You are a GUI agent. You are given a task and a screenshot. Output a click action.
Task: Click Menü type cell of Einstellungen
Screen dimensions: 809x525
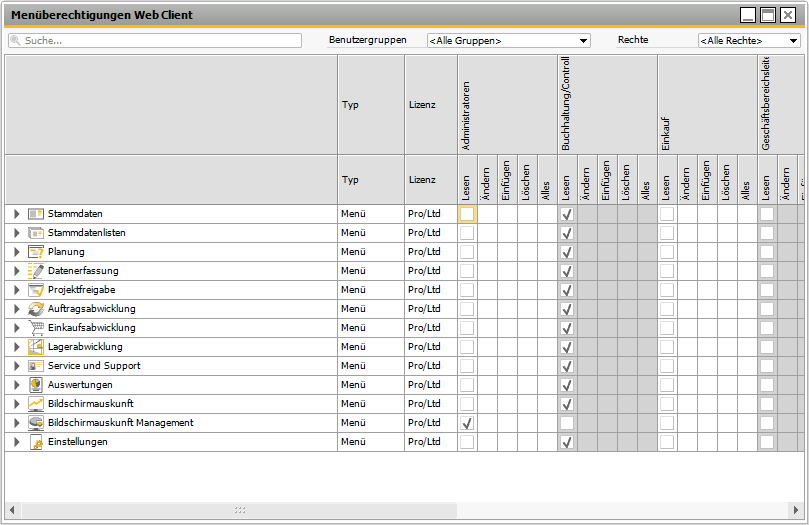371,442
